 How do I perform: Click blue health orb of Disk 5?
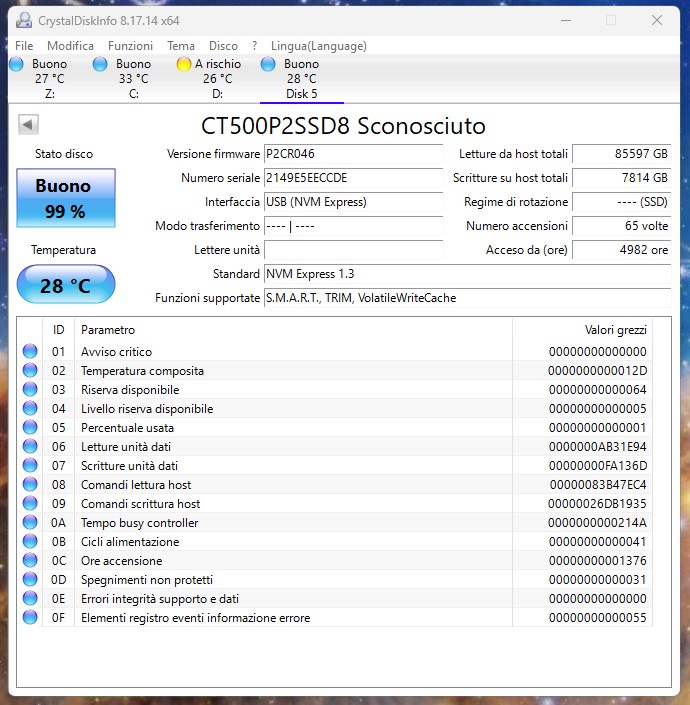tap(268, 64)
